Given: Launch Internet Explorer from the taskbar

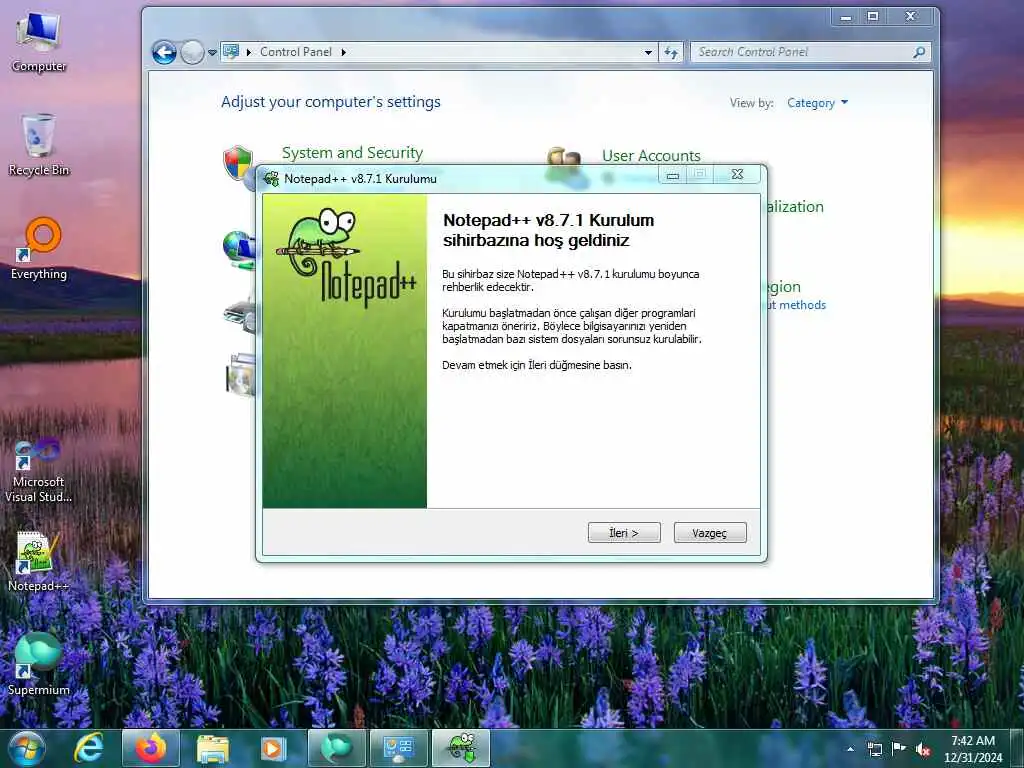Looking at the screenshot, I should pyautogui.click(x=88, y=748).
